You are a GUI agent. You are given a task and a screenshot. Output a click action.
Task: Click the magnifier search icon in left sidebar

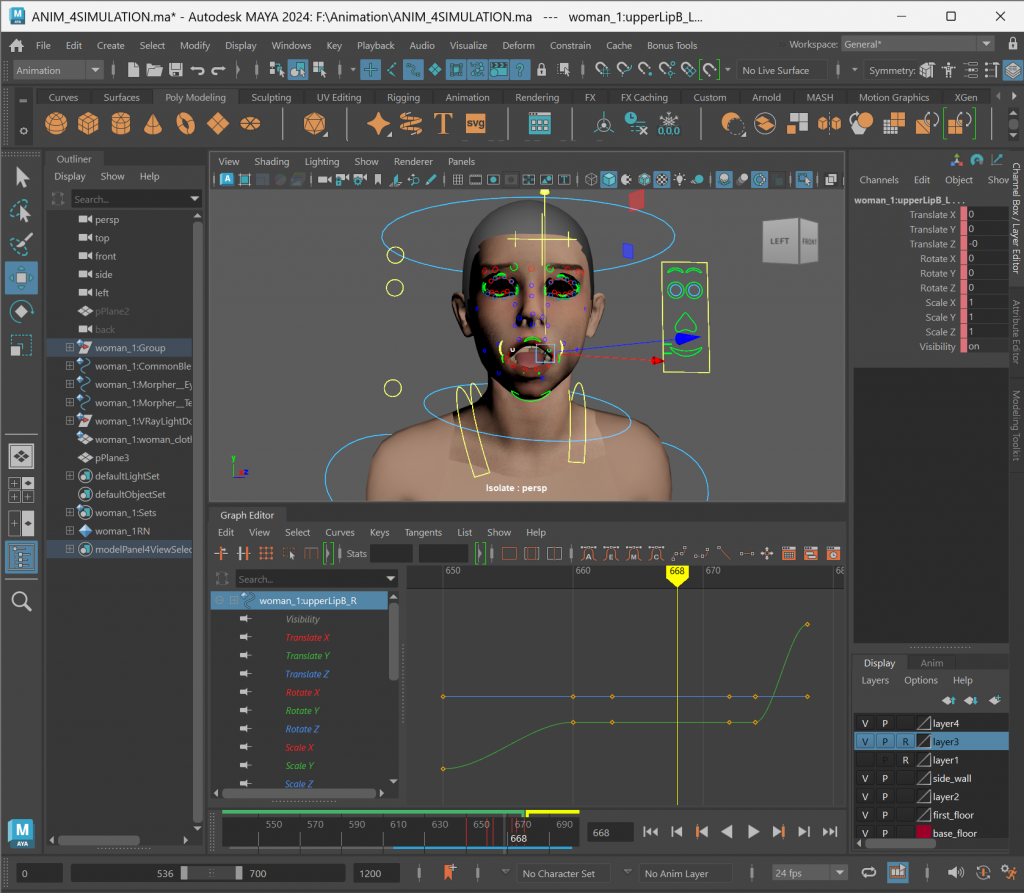[21, 601]
